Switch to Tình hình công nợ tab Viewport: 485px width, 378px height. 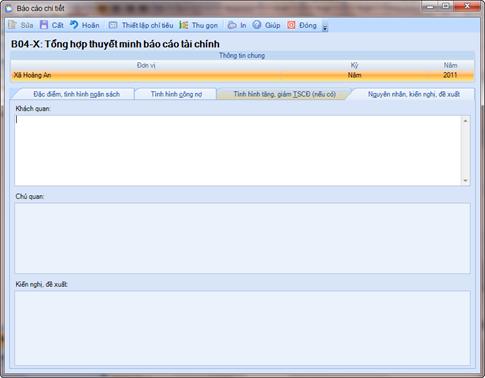(x=176, y=94)
